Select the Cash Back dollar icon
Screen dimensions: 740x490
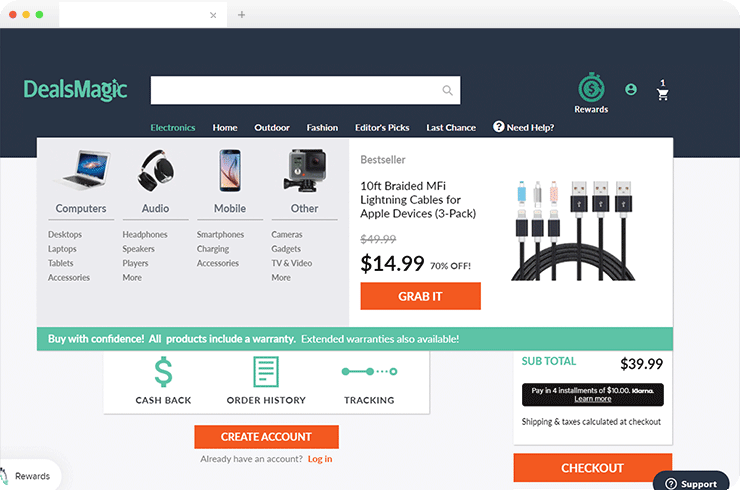pos(163,372)
